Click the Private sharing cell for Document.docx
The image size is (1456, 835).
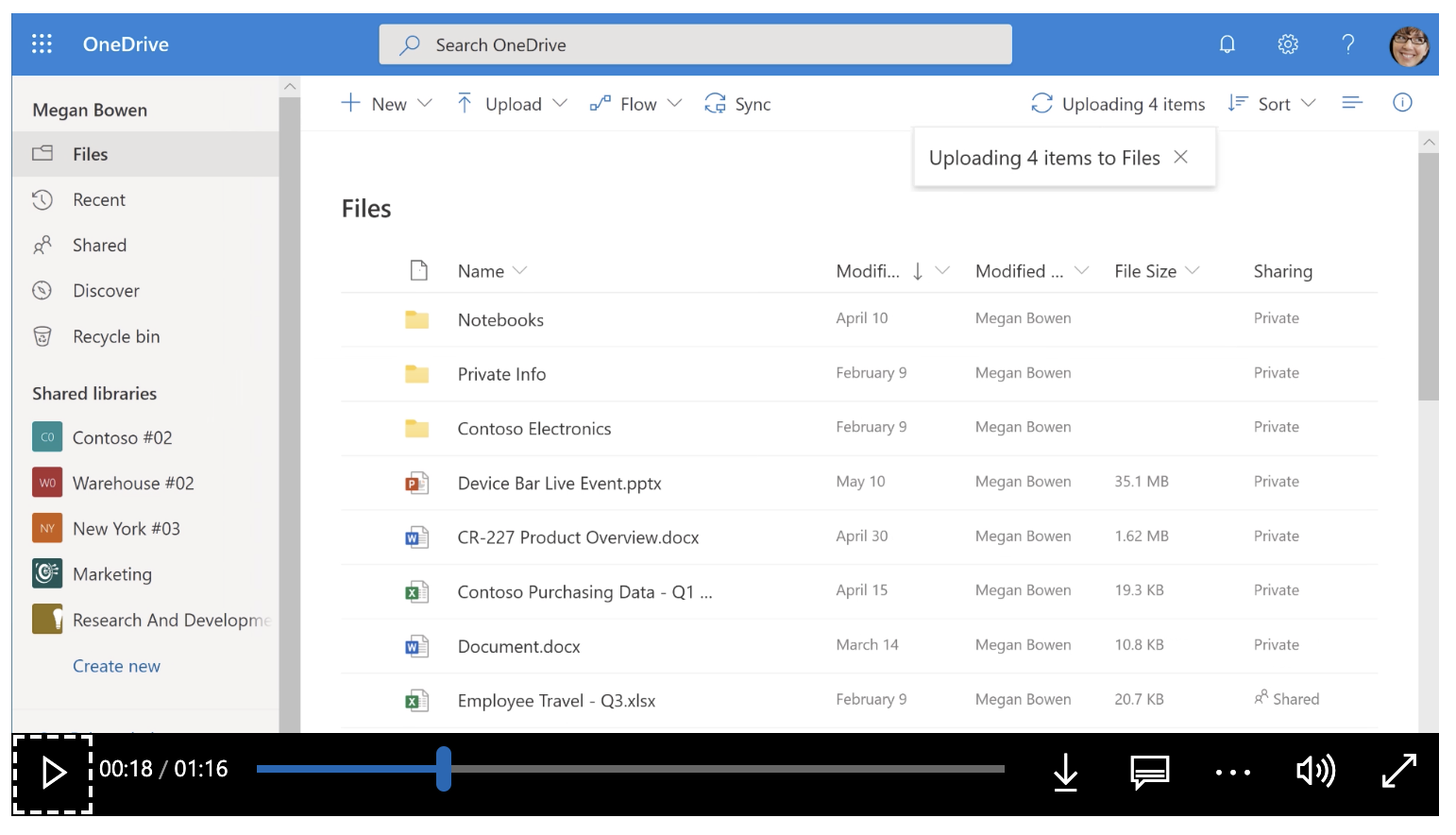click(x=1277, y=644)
